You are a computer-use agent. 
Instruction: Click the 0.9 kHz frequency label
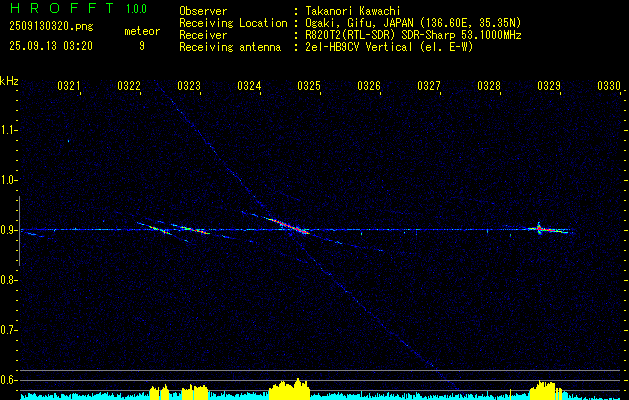[8, 230]
